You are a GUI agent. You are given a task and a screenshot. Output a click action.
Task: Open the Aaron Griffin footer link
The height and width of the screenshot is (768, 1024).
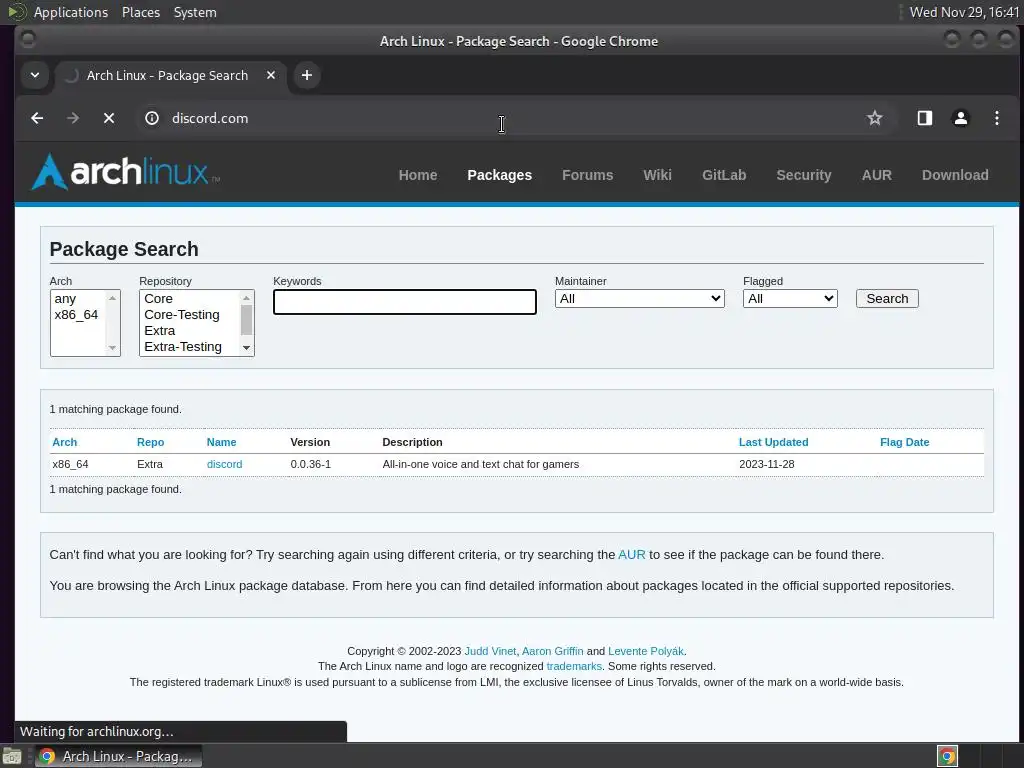click(x=552, y=651)
